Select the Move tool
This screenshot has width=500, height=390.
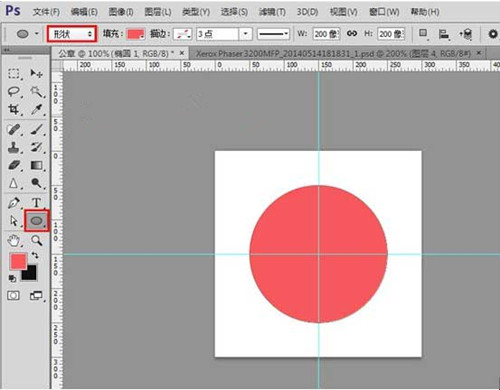click(x=36, y=73)
